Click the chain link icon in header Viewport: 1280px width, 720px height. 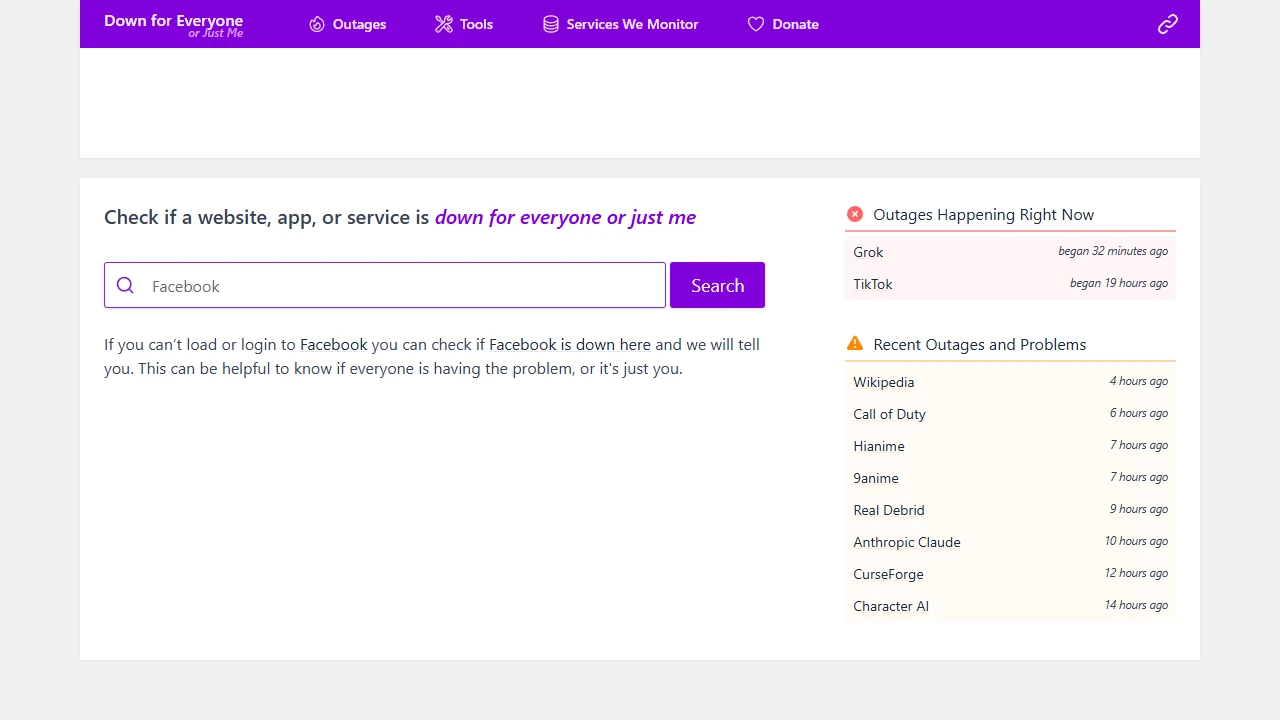1167,24
